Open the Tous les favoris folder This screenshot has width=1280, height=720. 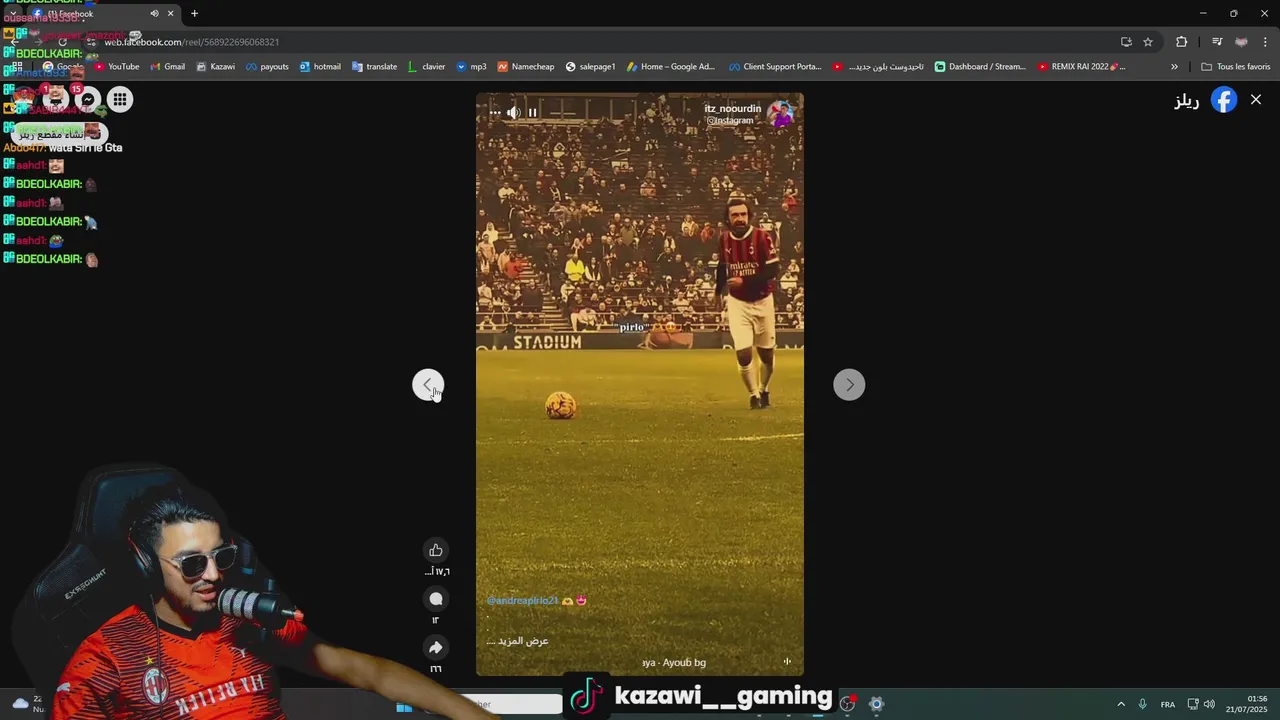pyautogui.click(x=1236, y=67)
